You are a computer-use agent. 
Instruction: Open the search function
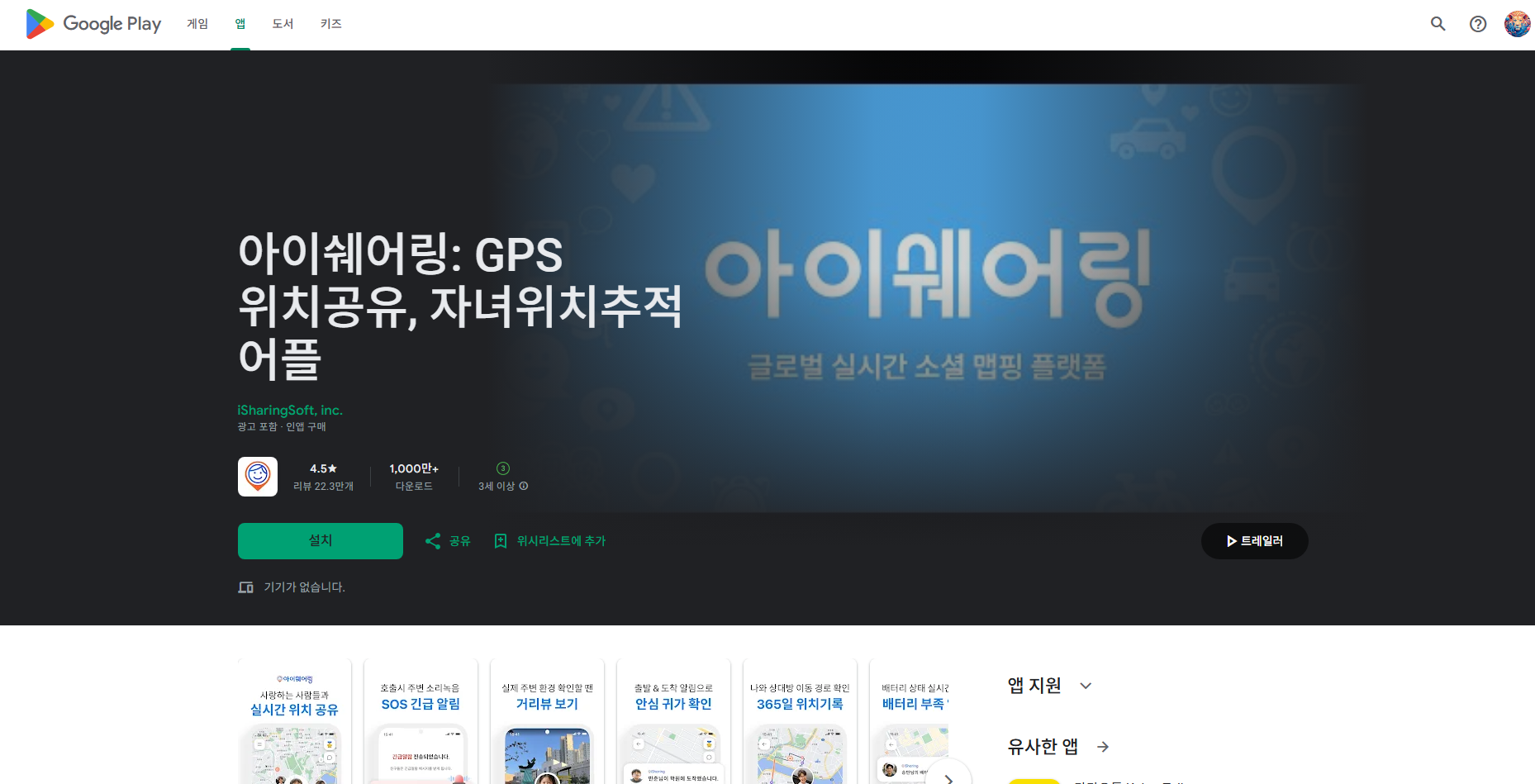tap(1438, 24)
